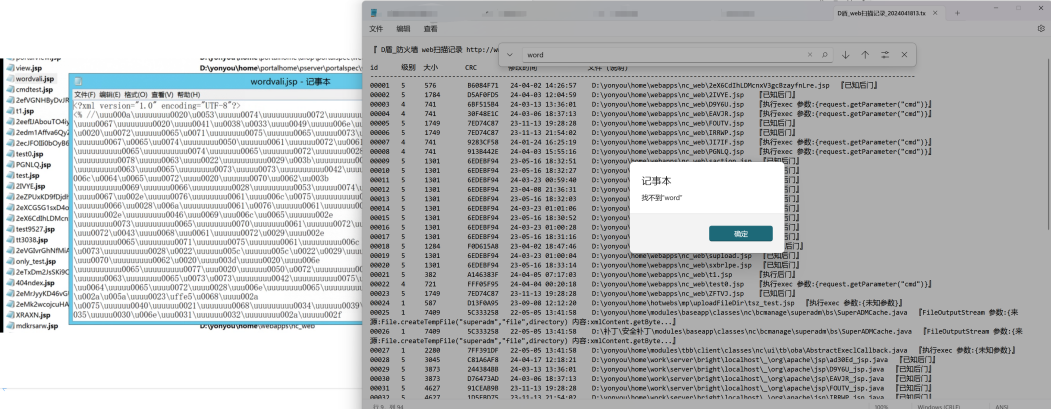Select XRAXN.jsp in the file list
Screen dimensions: 1051x409
[33, 314]
